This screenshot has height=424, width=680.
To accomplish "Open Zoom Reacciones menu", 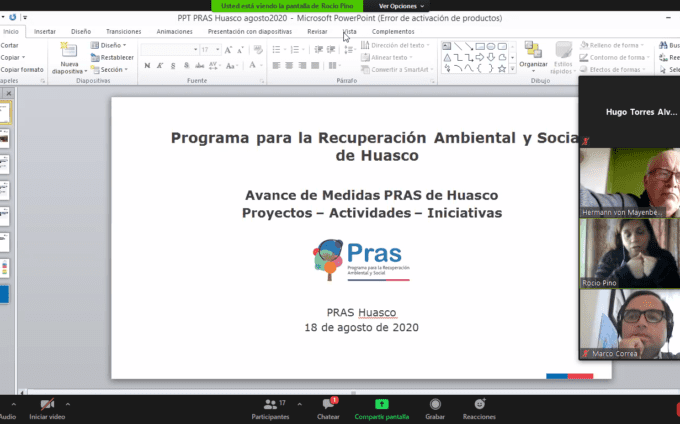I will pos(479,410).
